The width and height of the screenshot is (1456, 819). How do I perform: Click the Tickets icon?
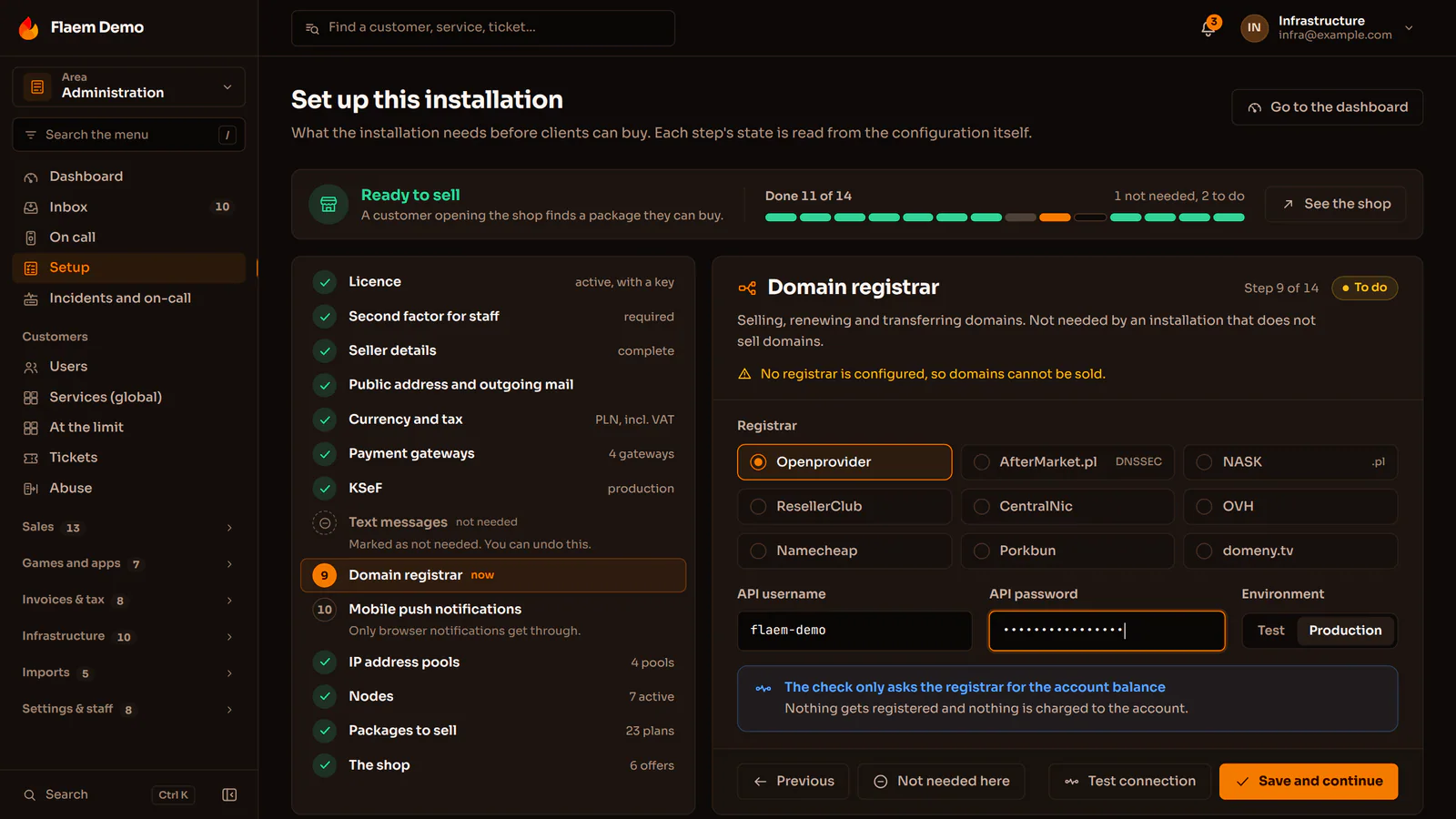pyautogui.click(x=31, y=459)
